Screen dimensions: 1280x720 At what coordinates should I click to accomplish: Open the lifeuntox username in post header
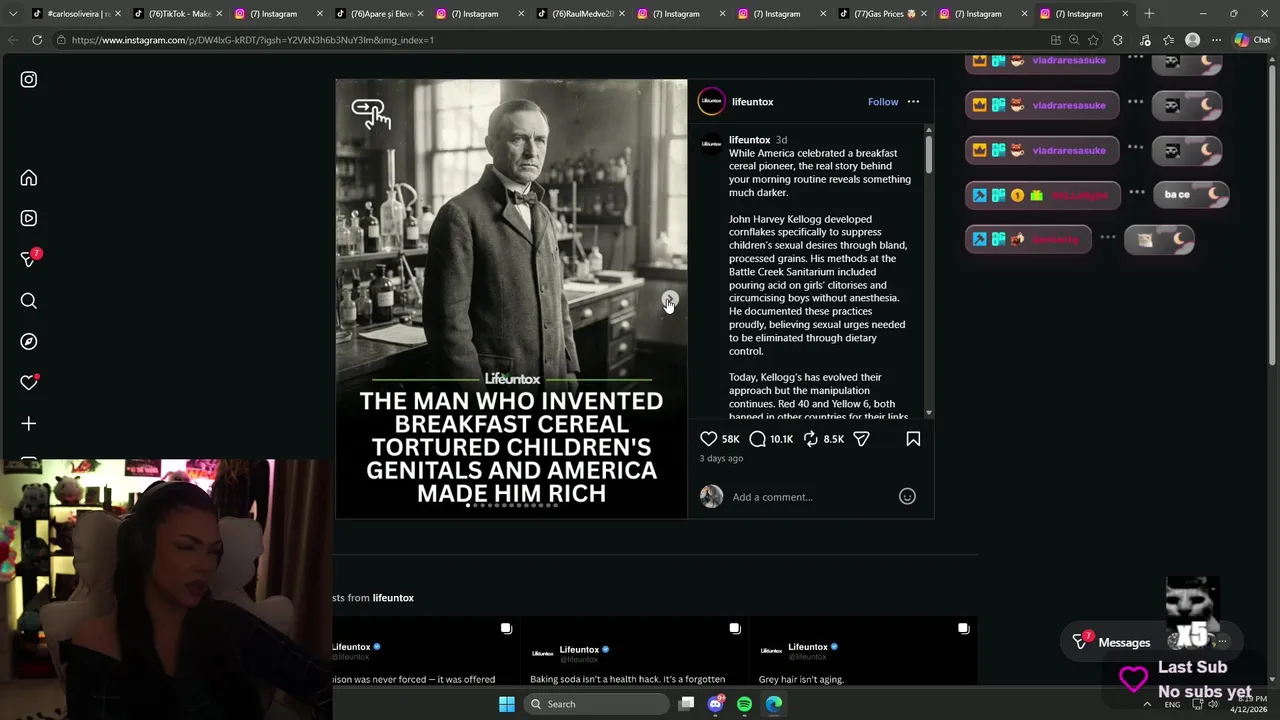[752, 102]
